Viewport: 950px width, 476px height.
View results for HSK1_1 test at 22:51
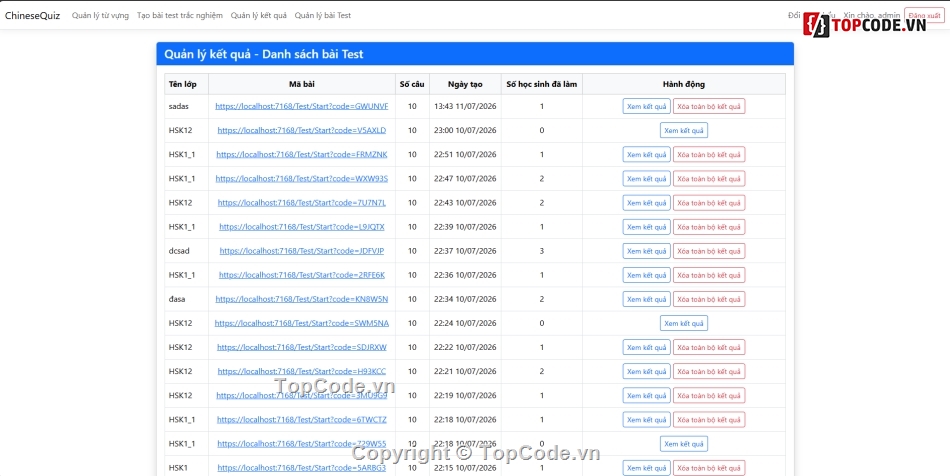point(646,154)
